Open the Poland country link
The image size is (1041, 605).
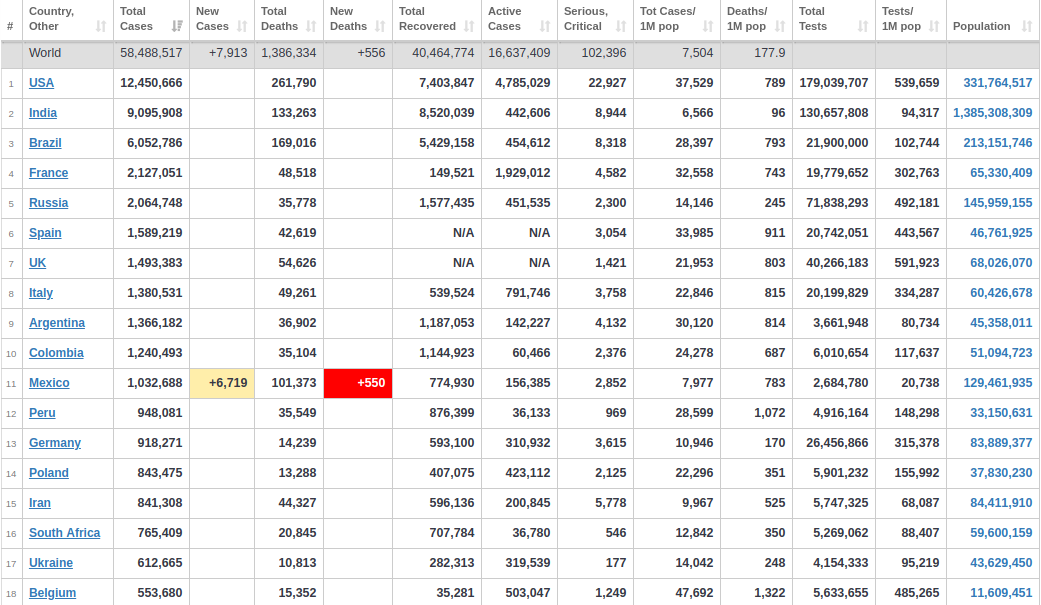click(48, 473)
